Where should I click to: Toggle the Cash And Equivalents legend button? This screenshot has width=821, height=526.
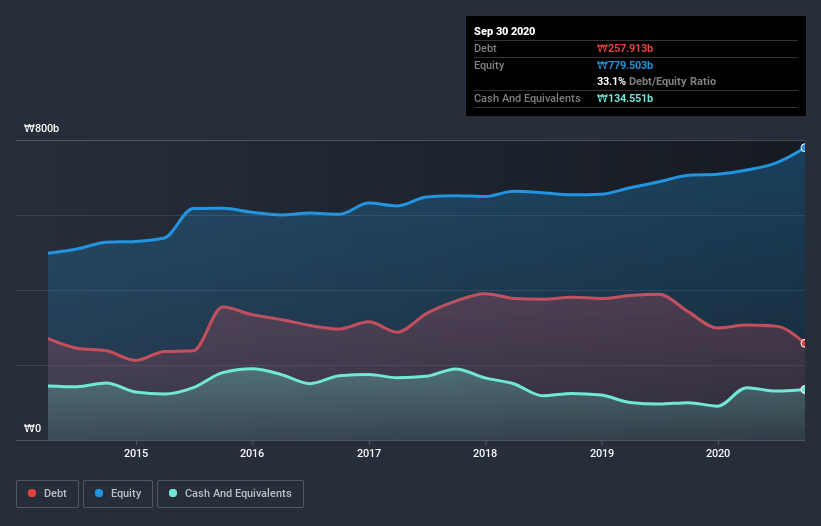[x=230, y=494]
